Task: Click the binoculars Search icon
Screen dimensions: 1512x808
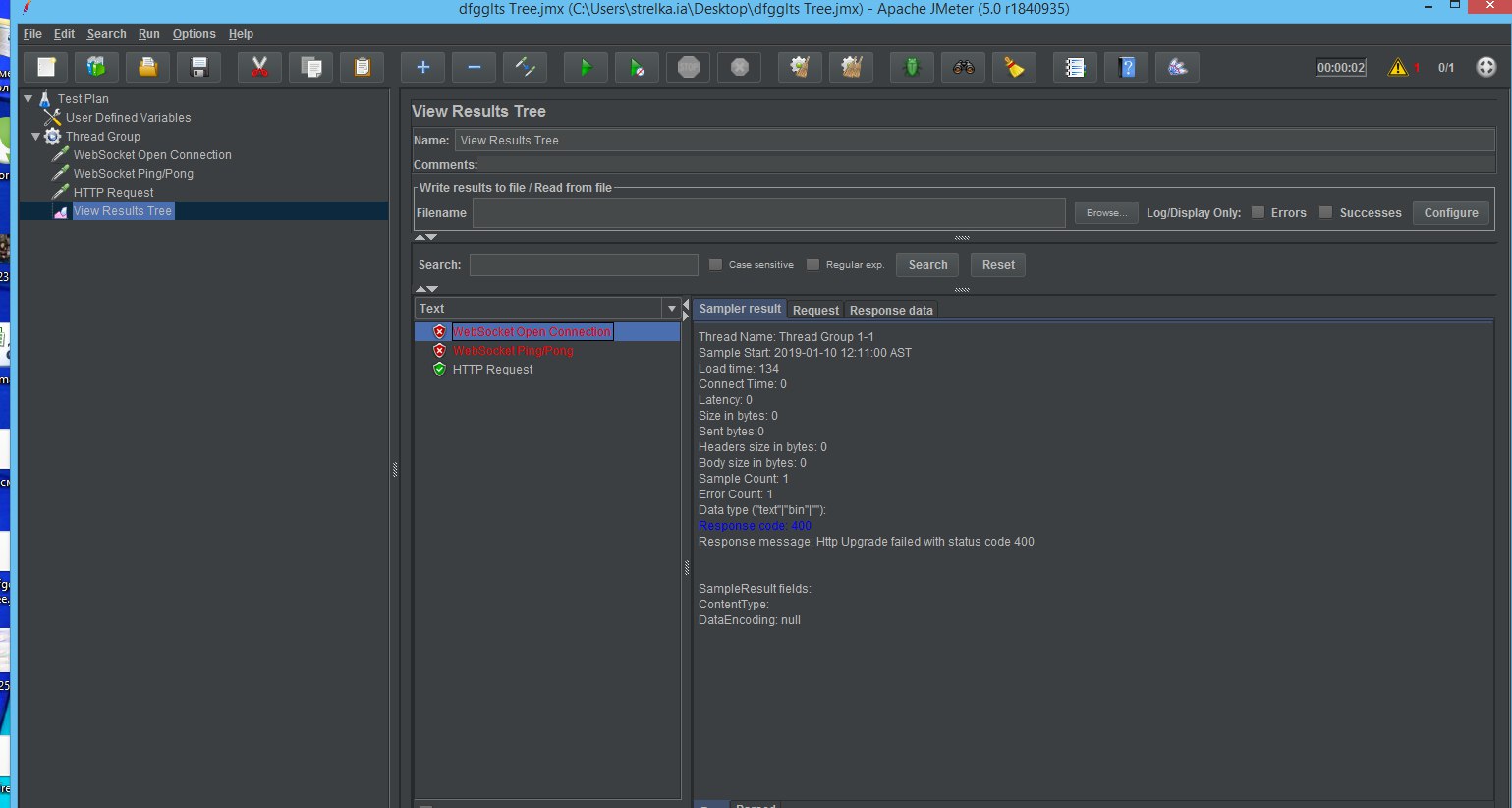Action: point(963,67)
